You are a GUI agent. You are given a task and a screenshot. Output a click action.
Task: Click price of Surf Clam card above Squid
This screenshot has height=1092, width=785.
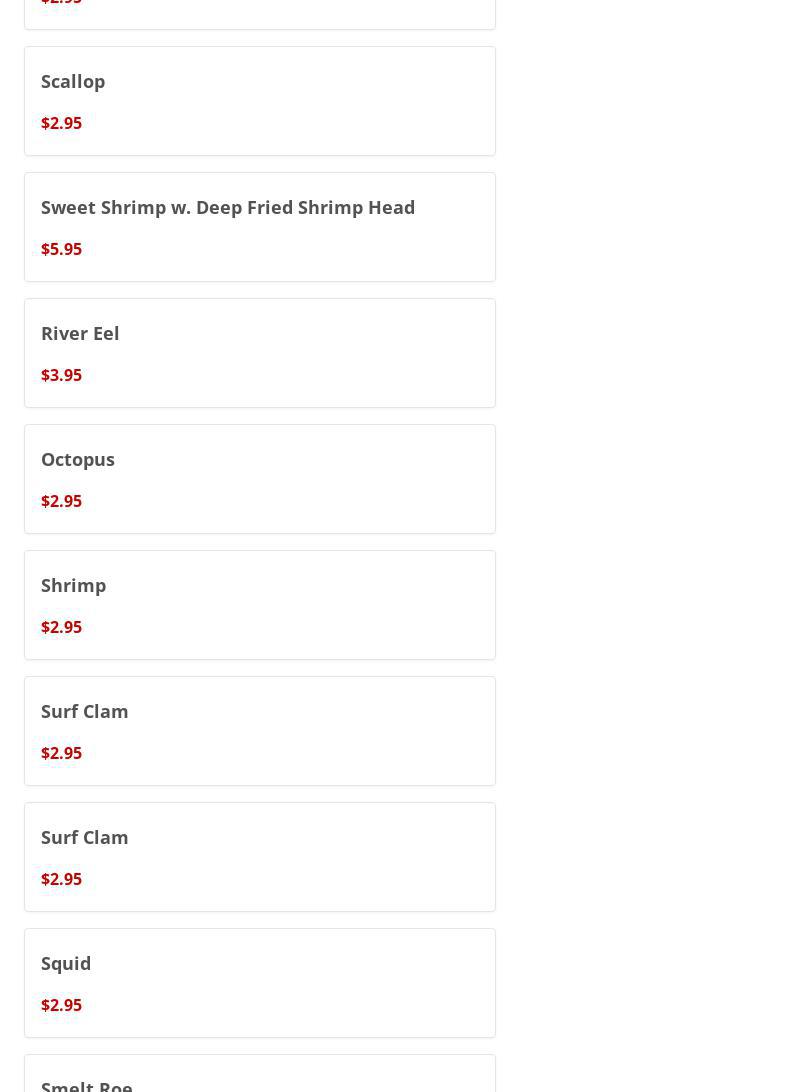pyautogui.click(x=61, y=879)
